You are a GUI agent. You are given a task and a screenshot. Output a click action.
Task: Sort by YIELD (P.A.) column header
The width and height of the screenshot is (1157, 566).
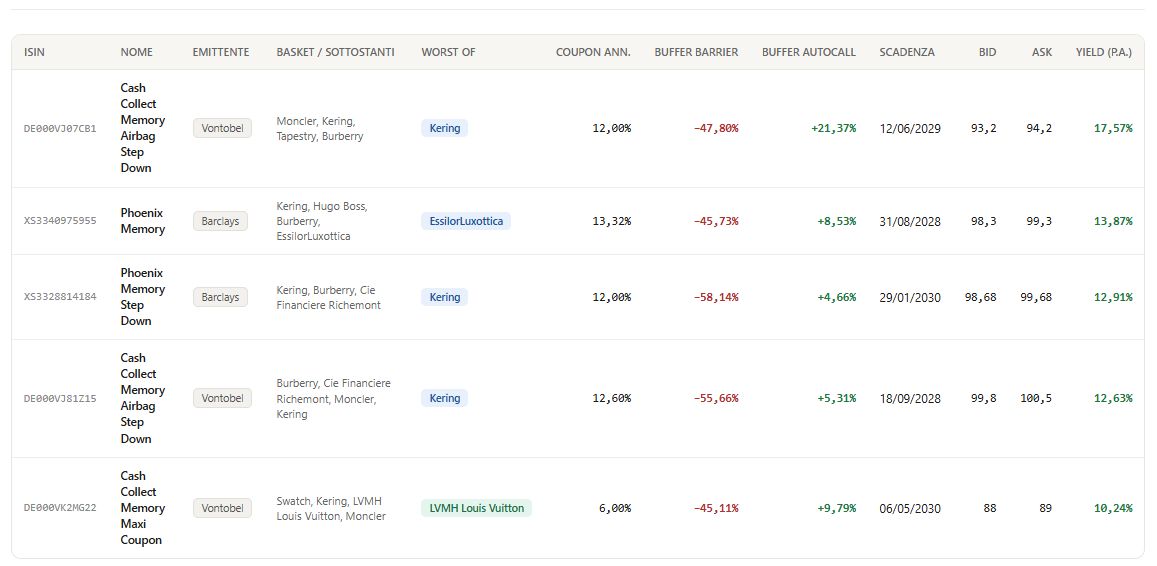click(1104, 52)
